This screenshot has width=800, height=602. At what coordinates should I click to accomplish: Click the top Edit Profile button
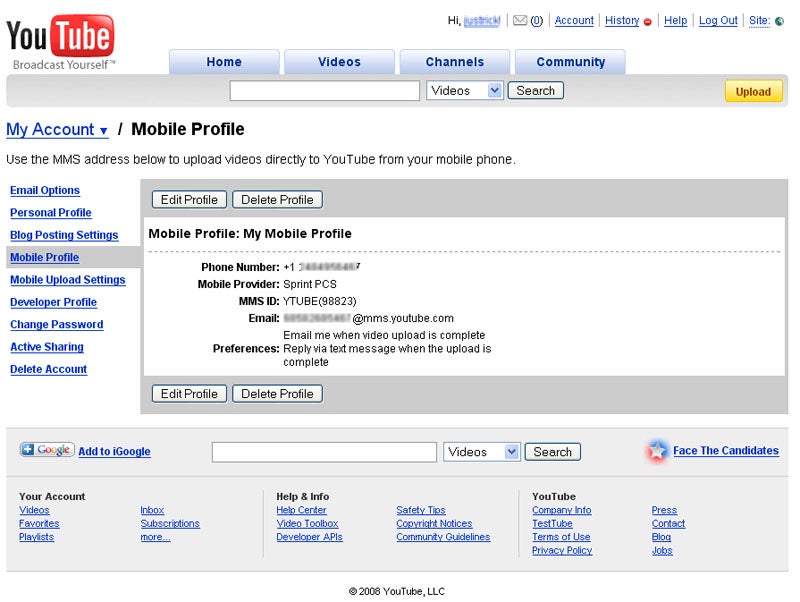189,199
